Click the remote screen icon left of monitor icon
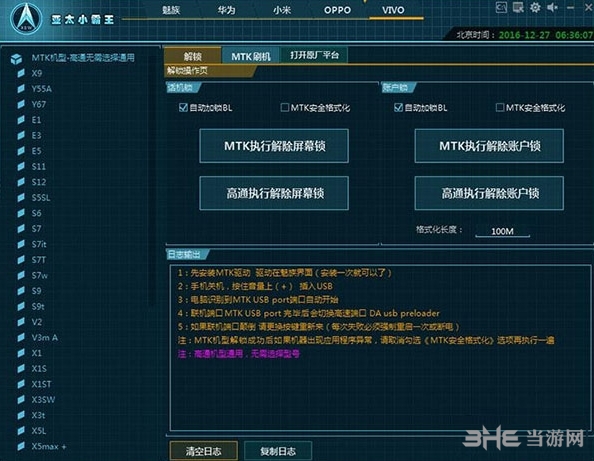The width and height of the screenshot is (594, 461). point(501,7)
